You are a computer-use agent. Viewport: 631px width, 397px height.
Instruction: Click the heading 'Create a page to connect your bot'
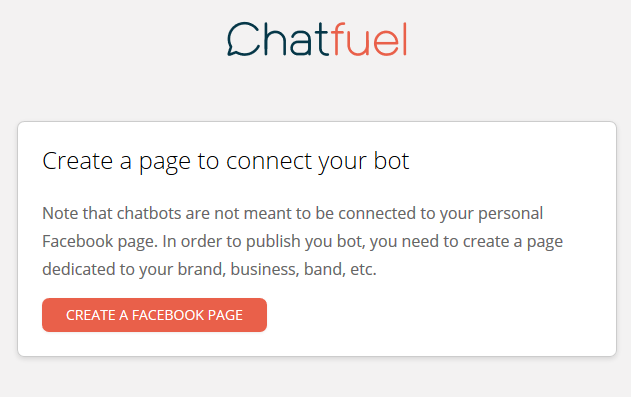pyautogui.click(x=225, y=162)
